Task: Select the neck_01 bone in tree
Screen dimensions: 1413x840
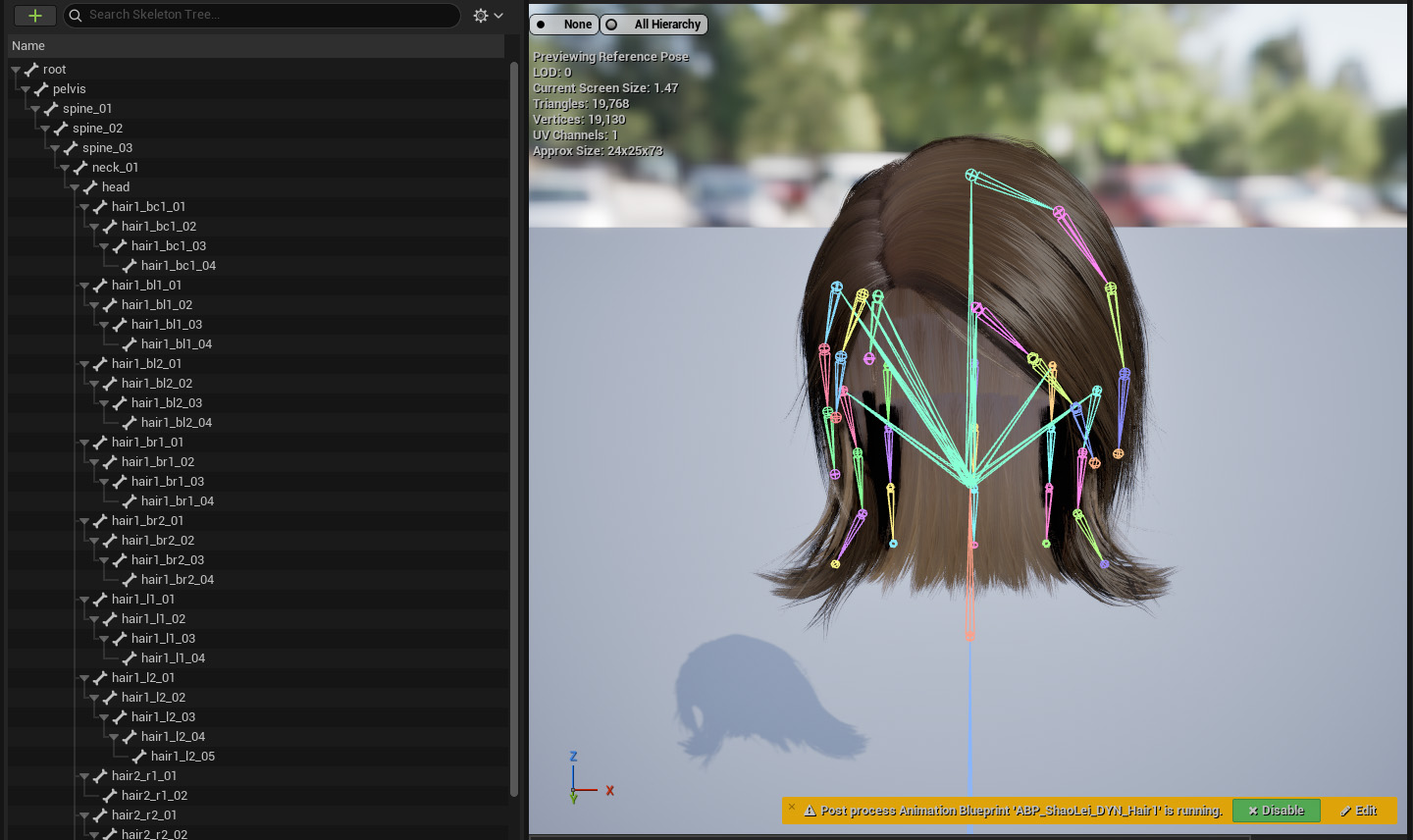Action: (115, 168)
